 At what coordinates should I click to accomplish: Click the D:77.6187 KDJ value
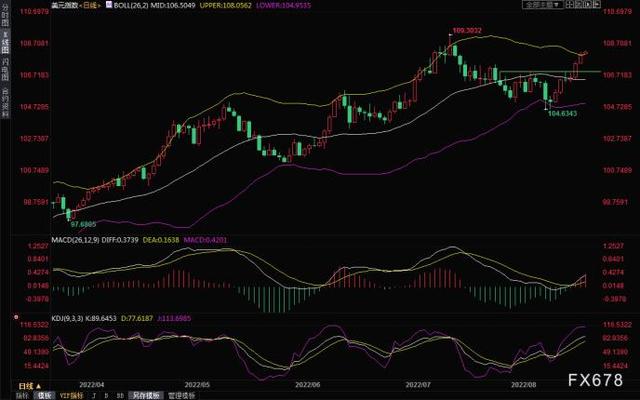tap(137, 318)
